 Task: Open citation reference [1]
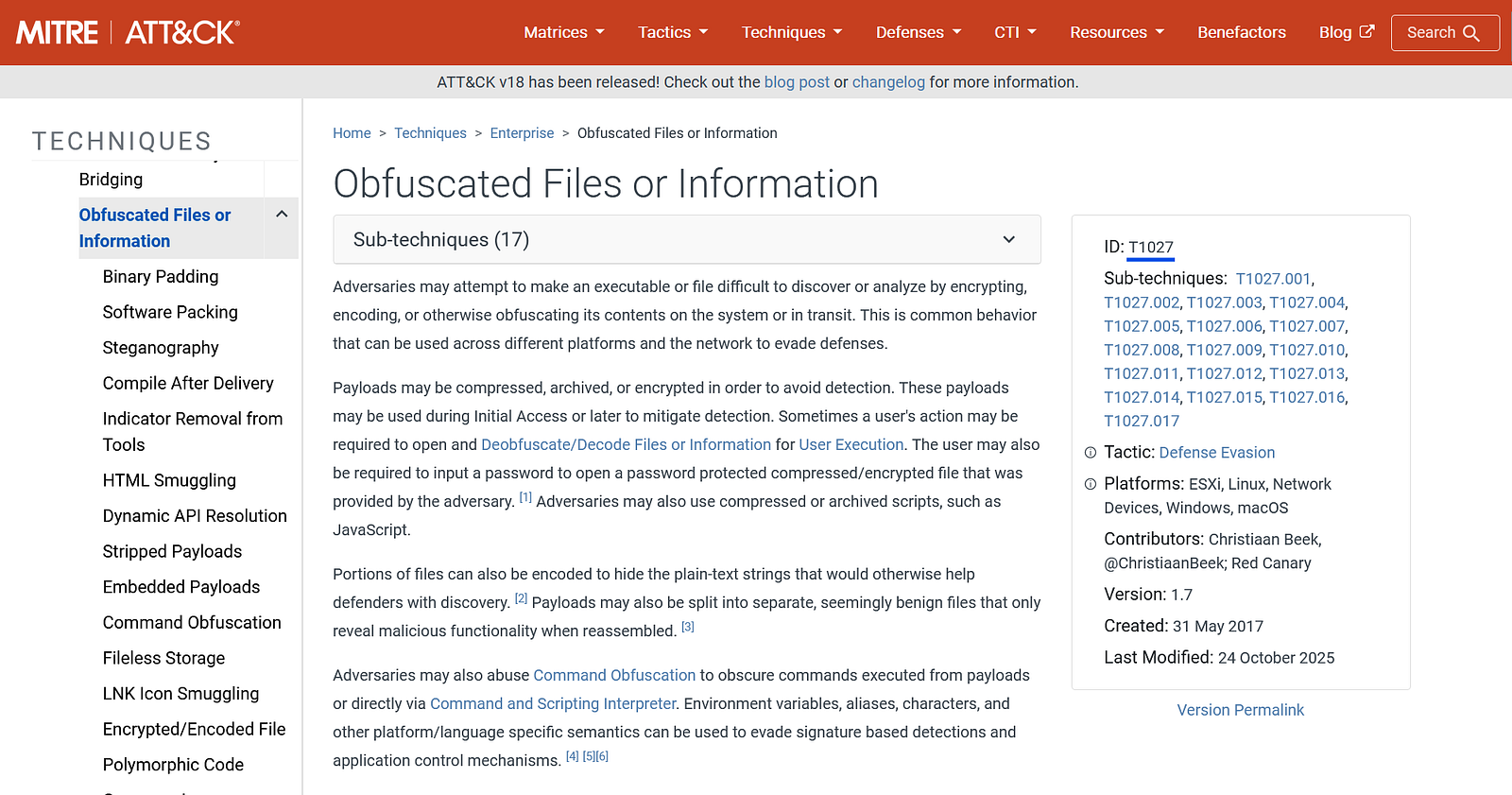click(525, 497)
